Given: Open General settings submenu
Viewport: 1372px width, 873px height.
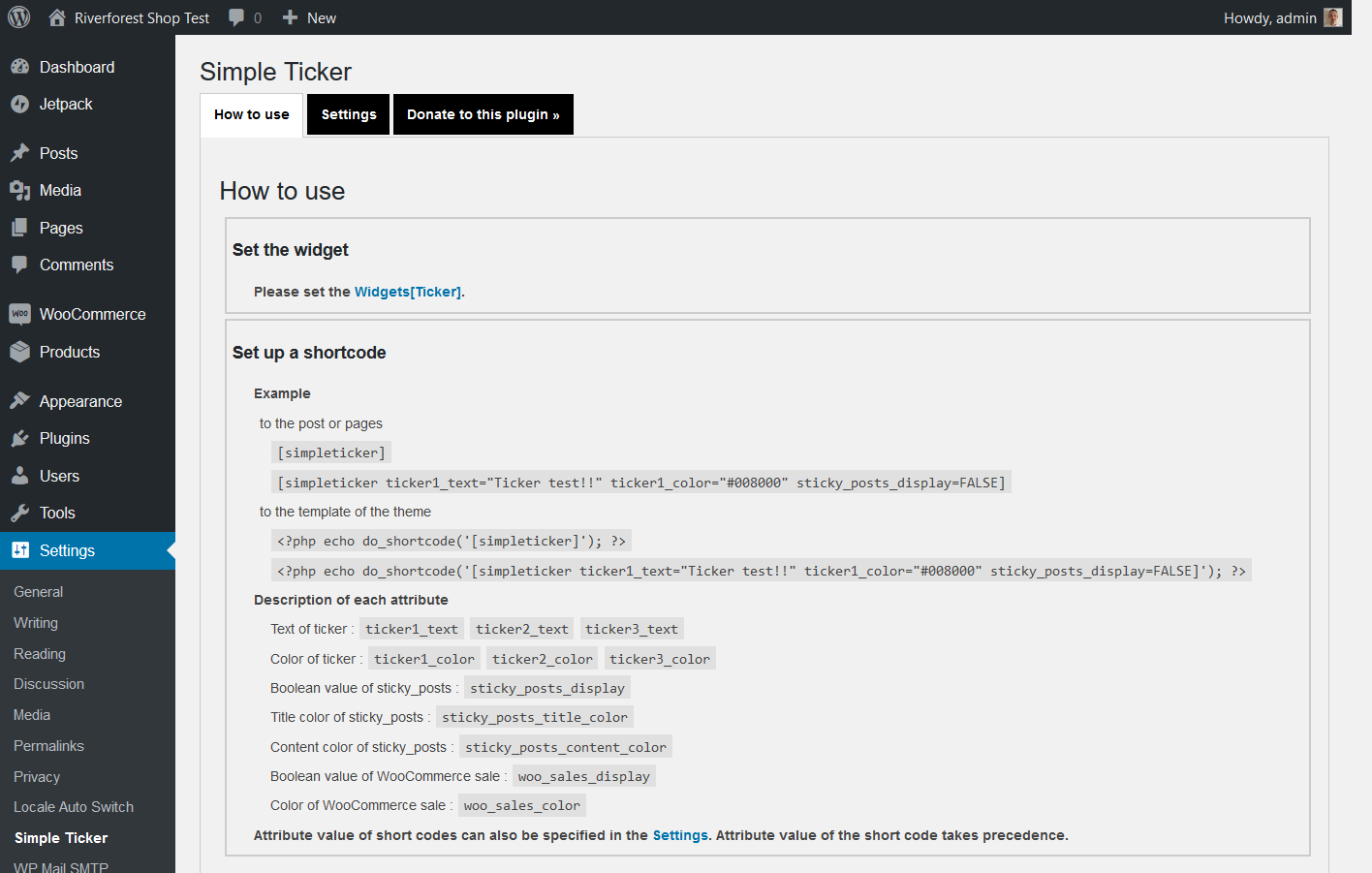Looking at the screenshot, I should [38, 592].
